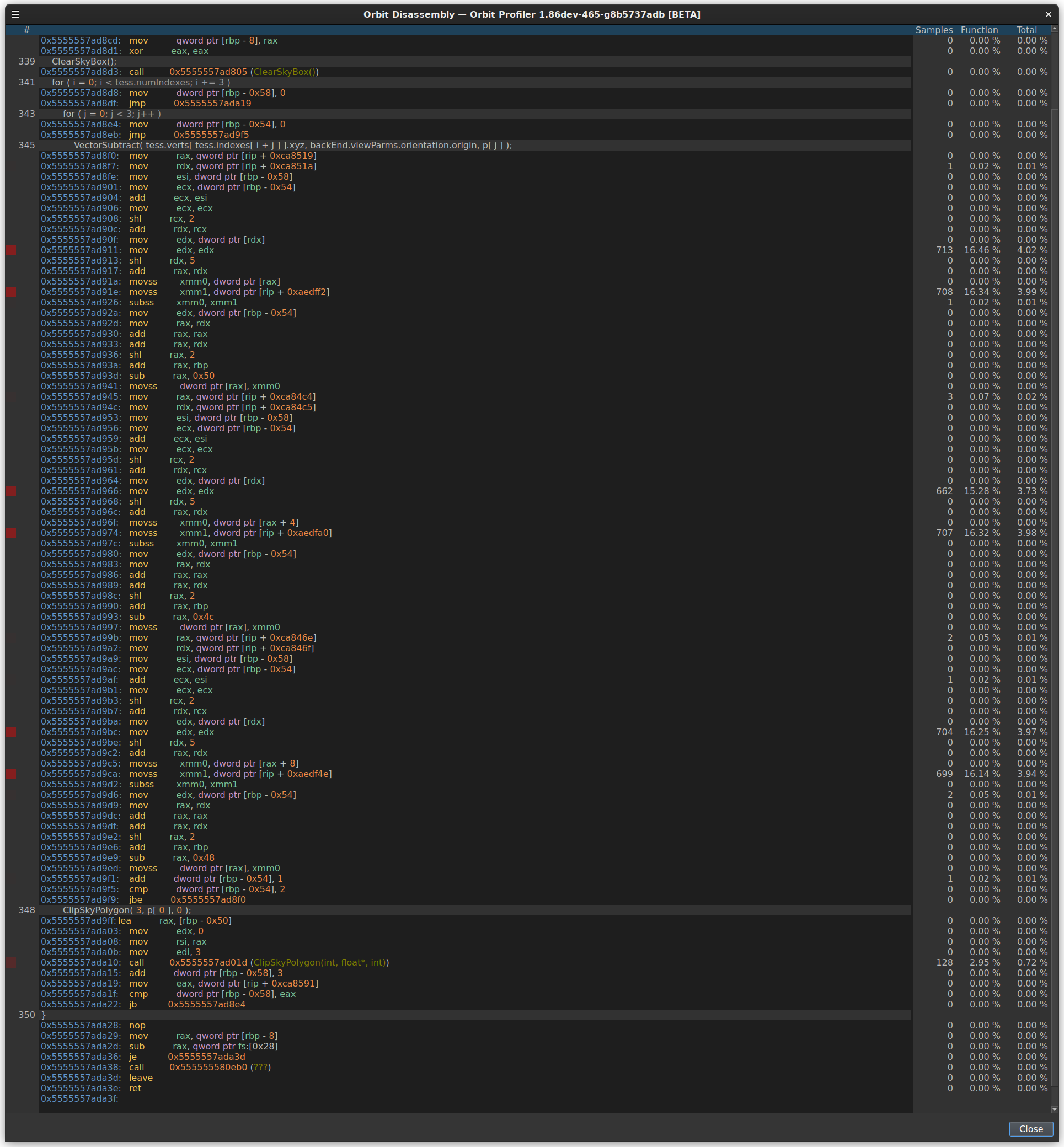Screen dimensions: 1064x1147
Task: Click the red hotspot marker beside 0x5555557ad9ca
Action: point(12,774)
